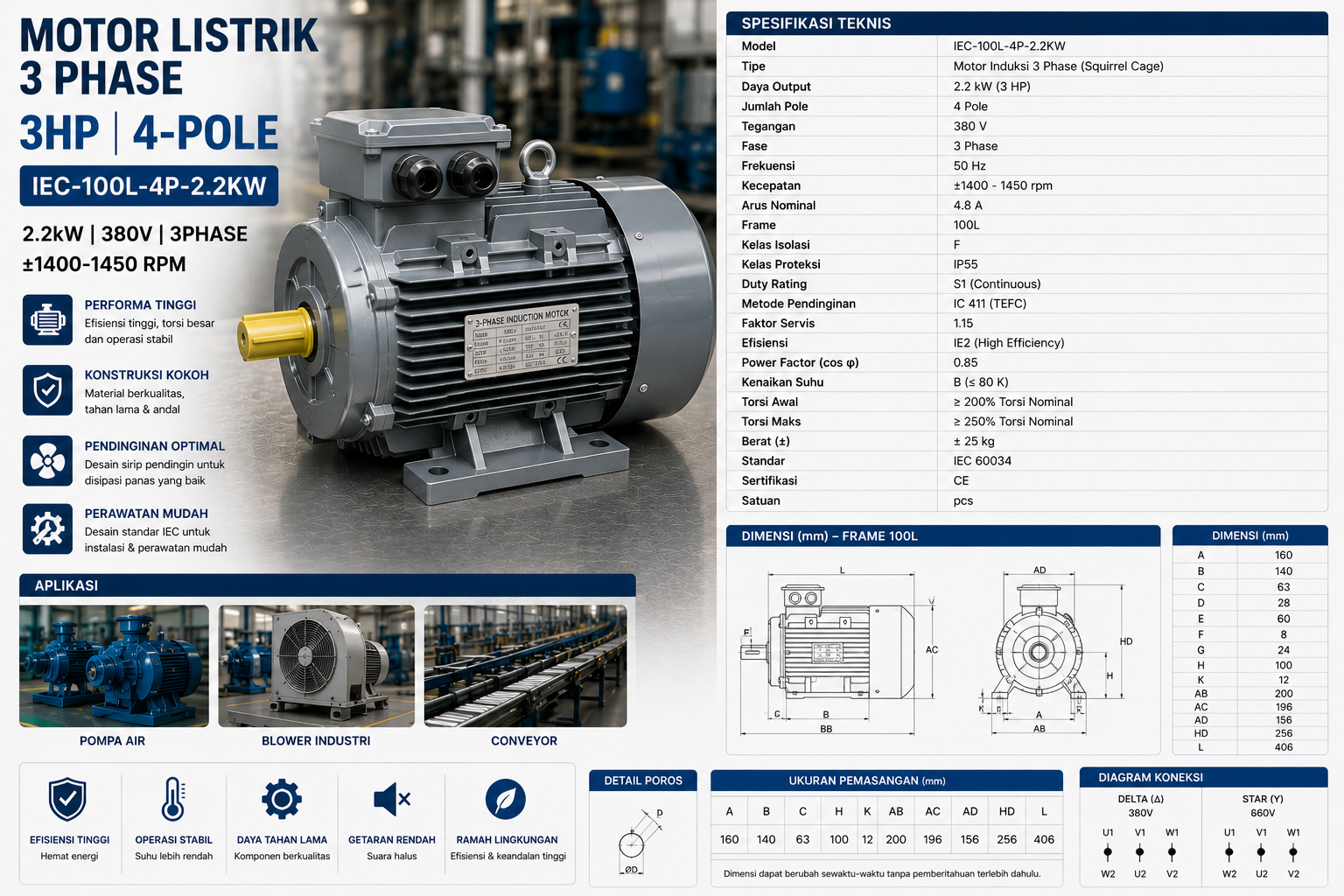
Task: Click the '256' value for dimension HD
Action: (1284, 733)
